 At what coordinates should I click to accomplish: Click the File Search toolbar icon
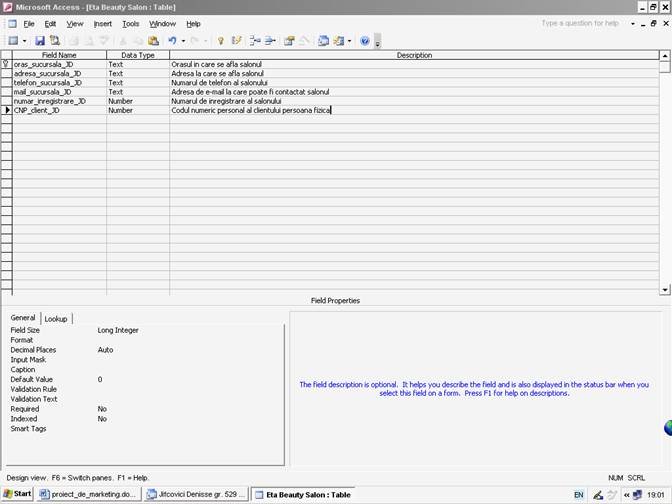55,41
